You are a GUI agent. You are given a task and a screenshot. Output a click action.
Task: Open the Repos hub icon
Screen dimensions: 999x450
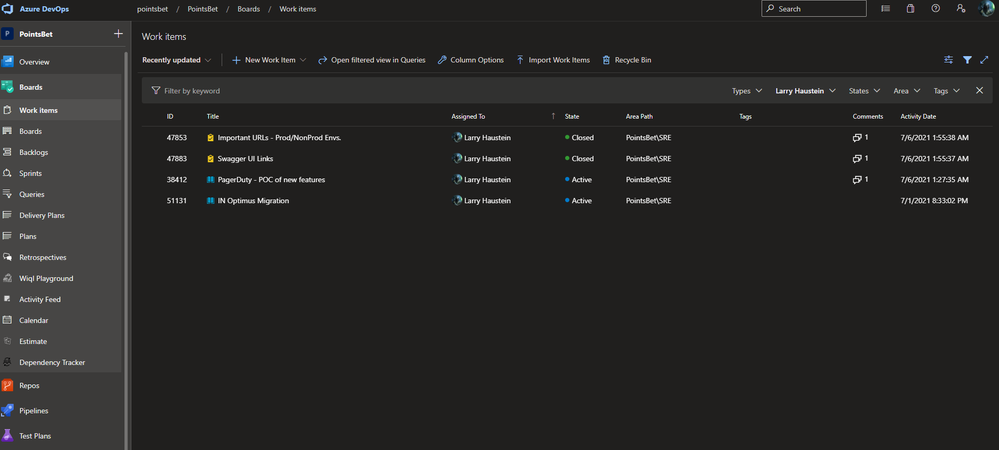8,386
